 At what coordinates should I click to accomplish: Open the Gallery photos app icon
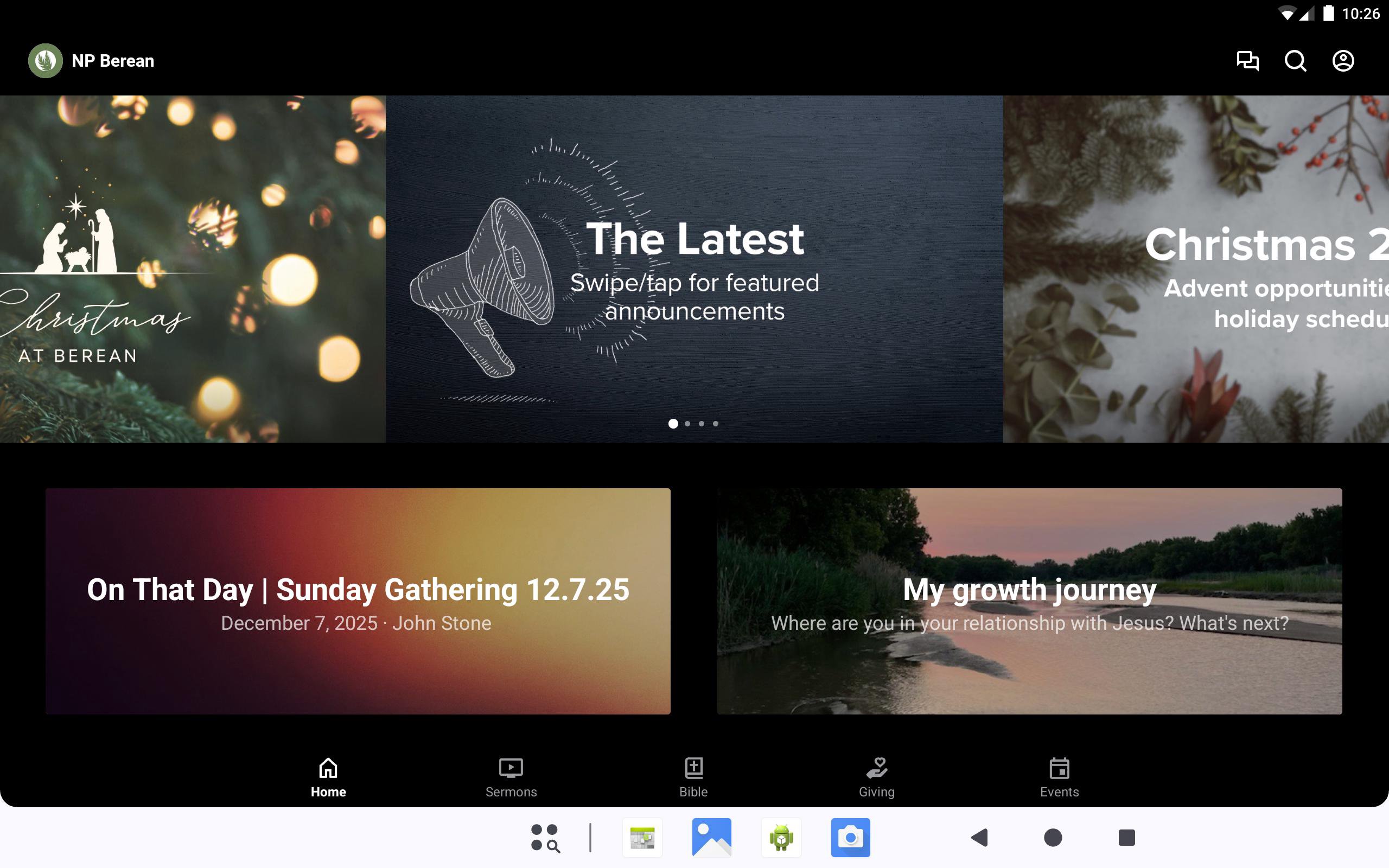tap(711, 838)
